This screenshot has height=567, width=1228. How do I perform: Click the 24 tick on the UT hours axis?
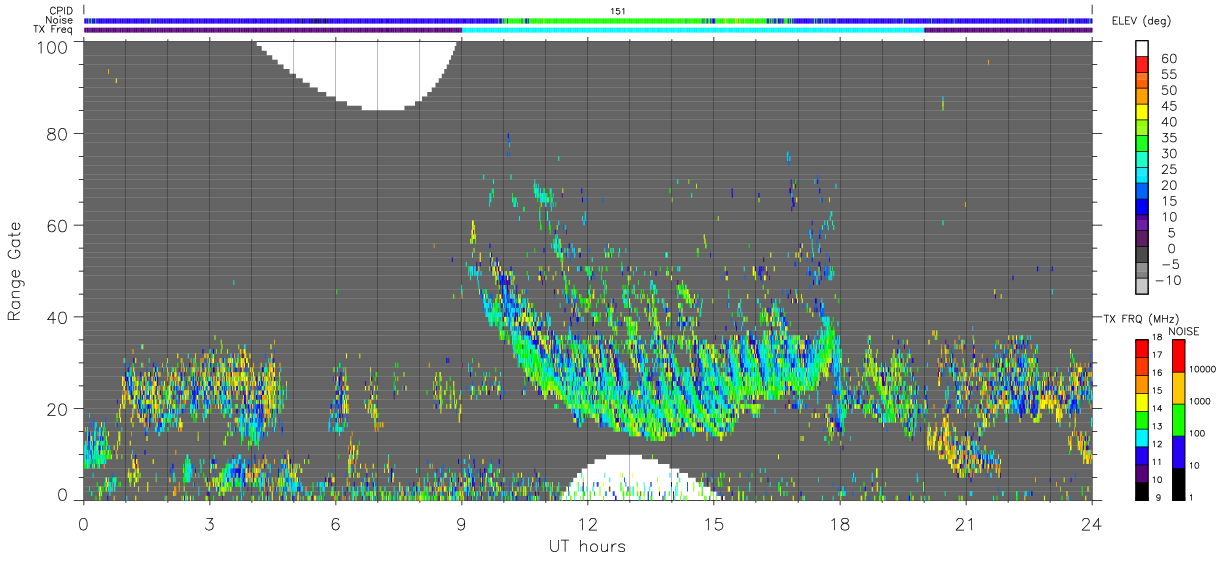pyautogui.click(x=1091, y=524)
